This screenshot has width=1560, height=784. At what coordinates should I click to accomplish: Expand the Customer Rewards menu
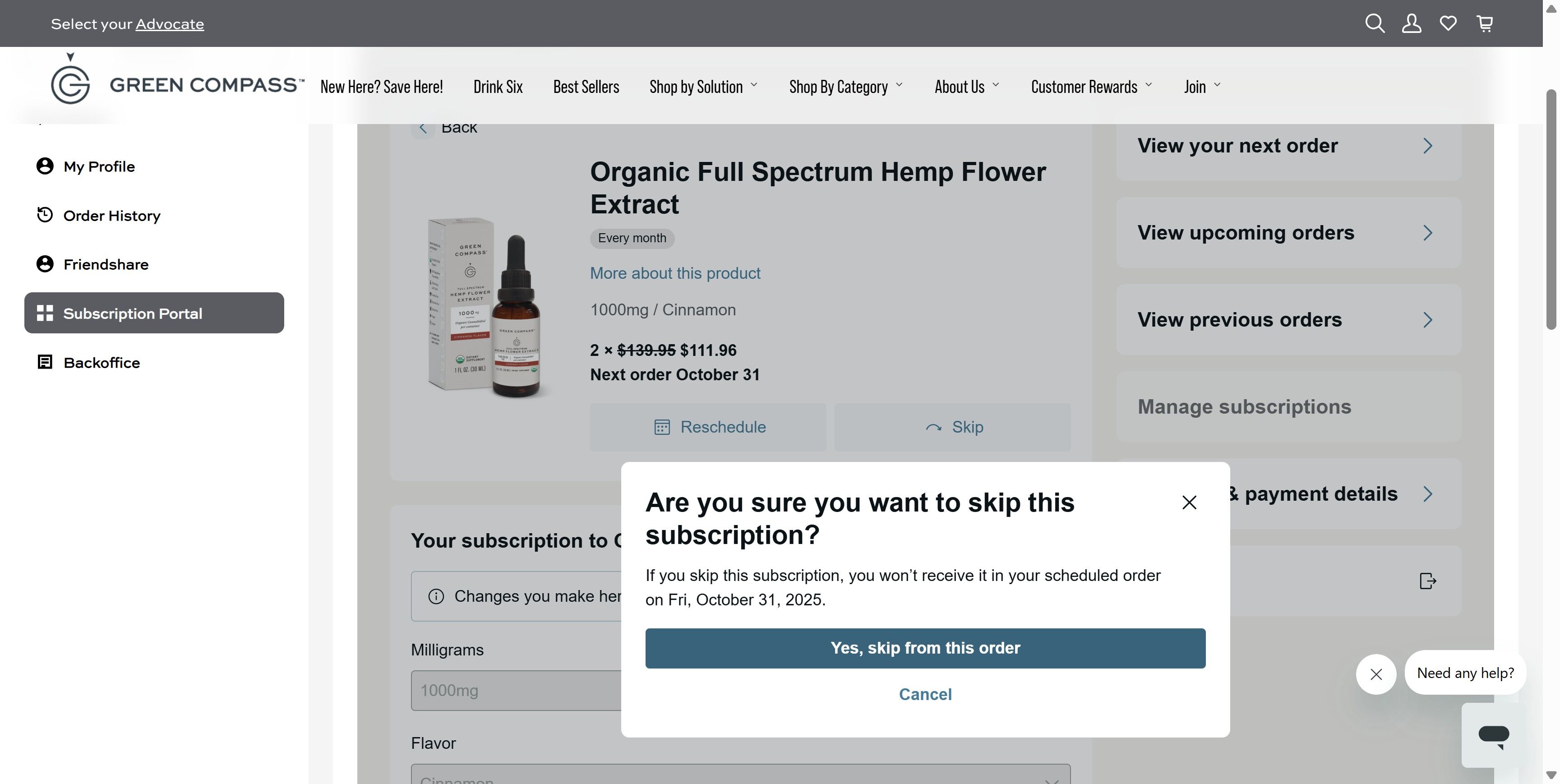click(1092, 87)
